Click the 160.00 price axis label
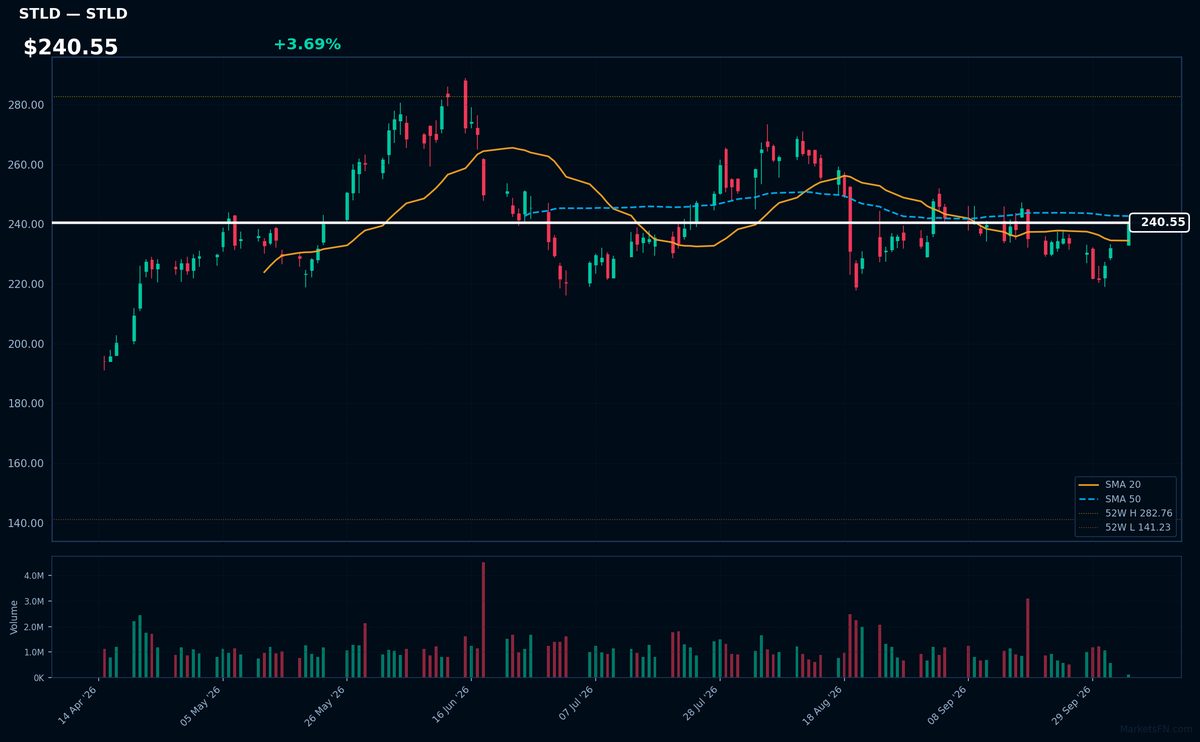1200x742 pixels. coord(27,464)
